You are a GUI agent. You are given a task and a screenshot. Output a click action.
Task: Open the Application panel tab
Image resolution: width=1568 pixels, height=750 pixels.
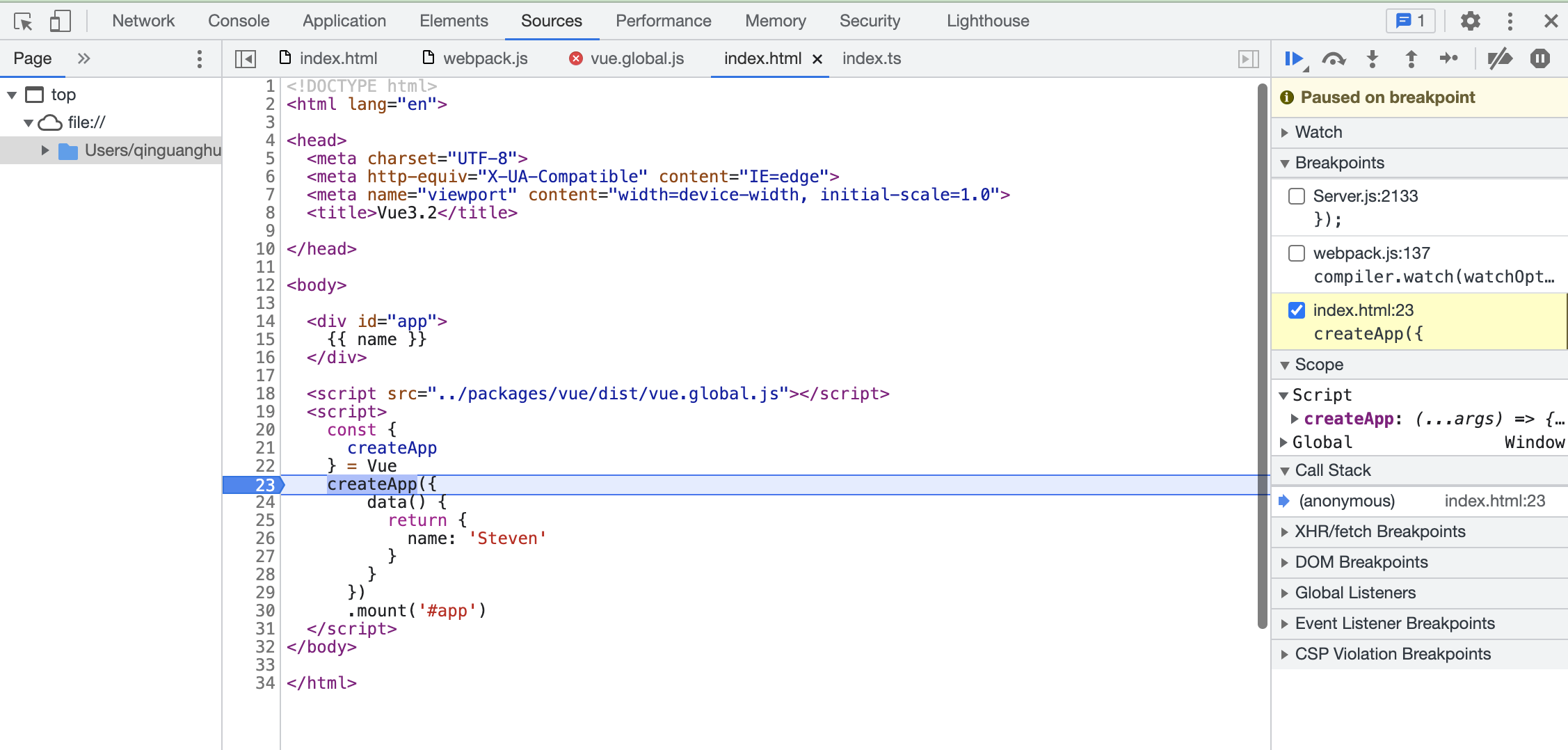click(344, 21)
